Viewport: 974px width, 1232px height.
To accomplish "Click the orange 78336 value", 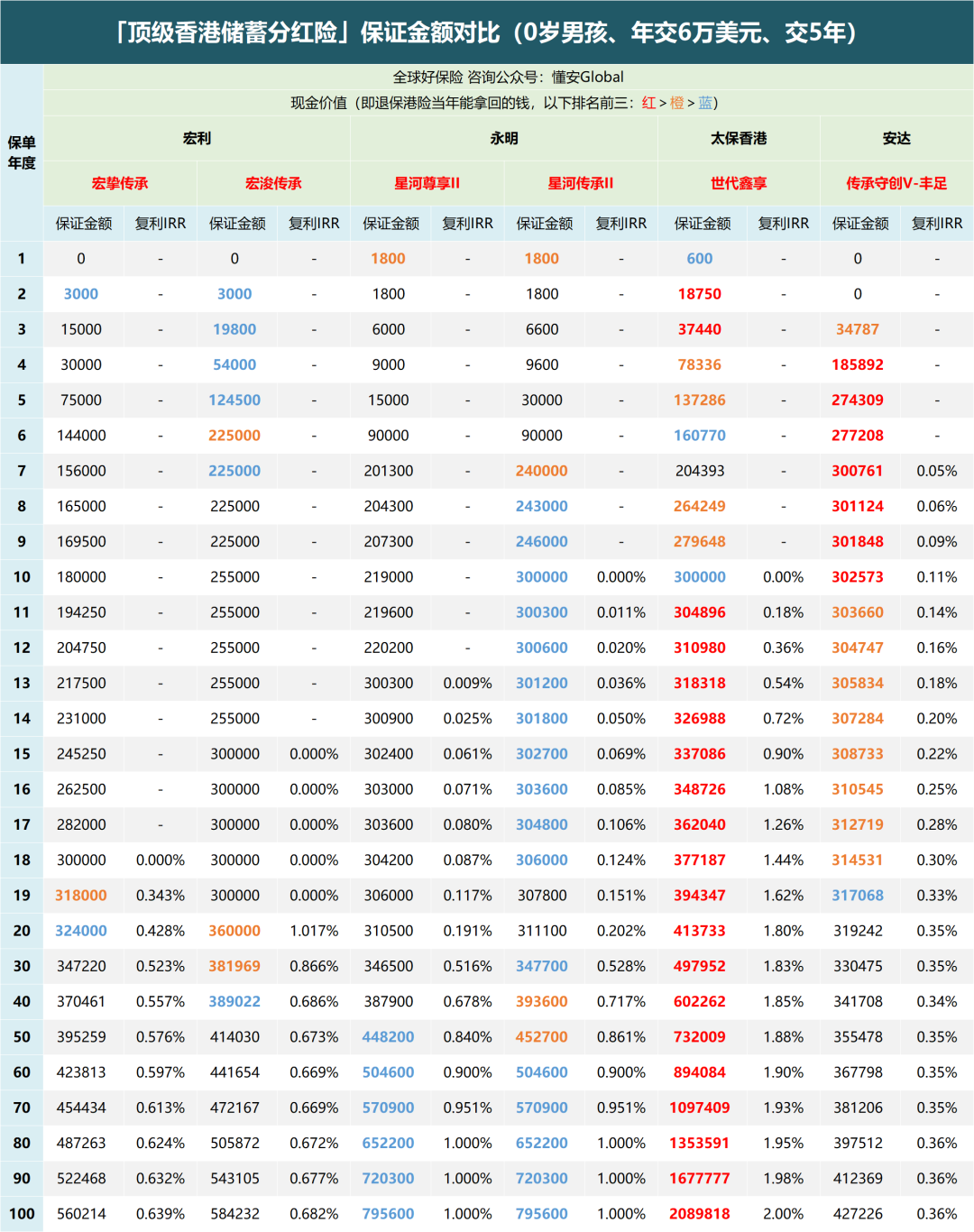I will [x=700, y=364].
